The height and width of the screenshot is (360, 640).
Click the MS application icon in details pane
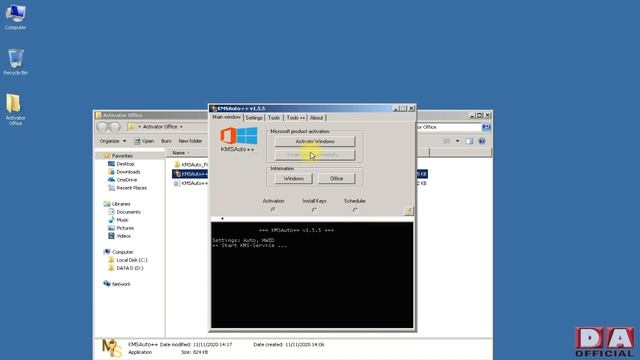(x=112, y=348)
